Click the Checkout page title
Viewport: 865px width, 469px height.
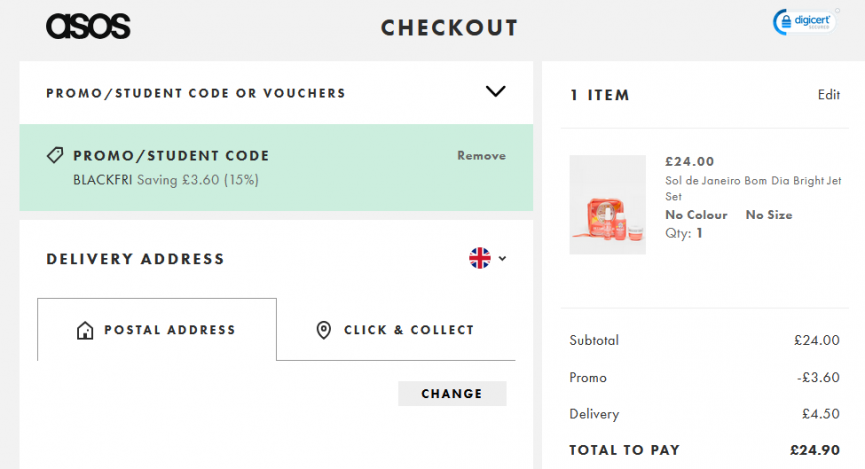pos(450,28)
